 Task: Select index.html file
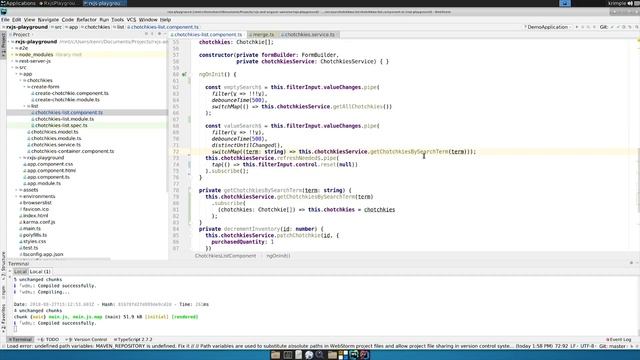(x=33, y=216)
